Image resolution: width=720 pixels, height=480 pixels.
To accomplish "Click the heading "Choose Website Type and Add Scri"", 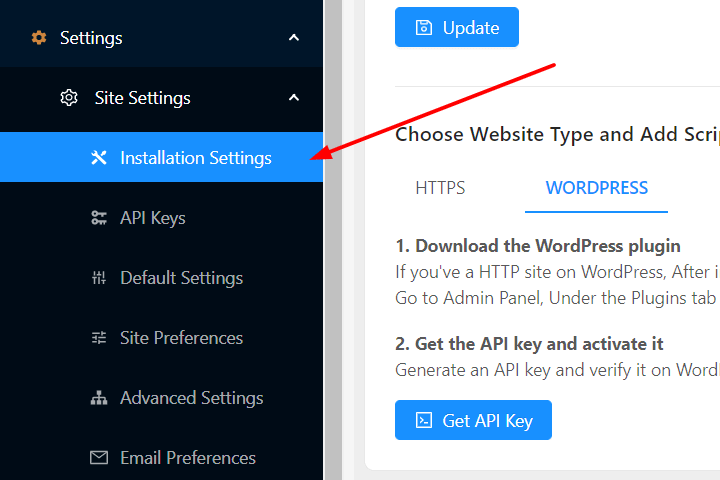I will (557, 135).
